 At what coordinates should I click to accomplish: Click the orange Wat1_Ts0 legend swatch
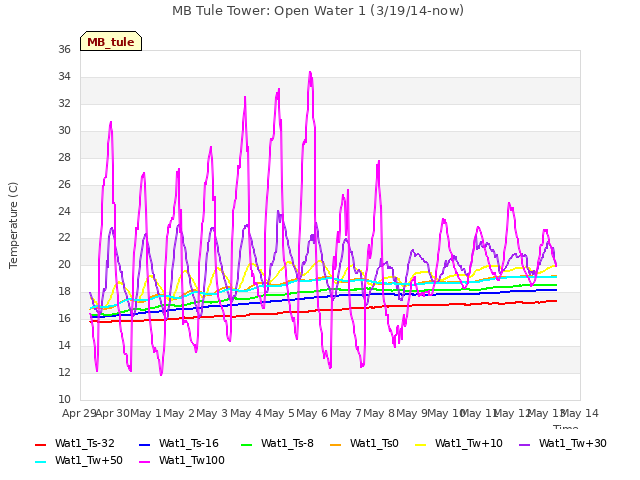(x=335, y=444)
